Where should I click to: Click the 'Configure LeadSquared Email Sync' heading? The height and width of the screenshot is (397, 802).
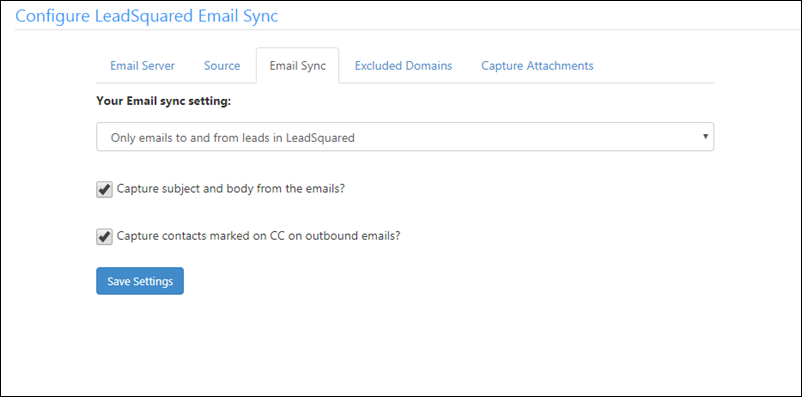(x=147, y=15)
